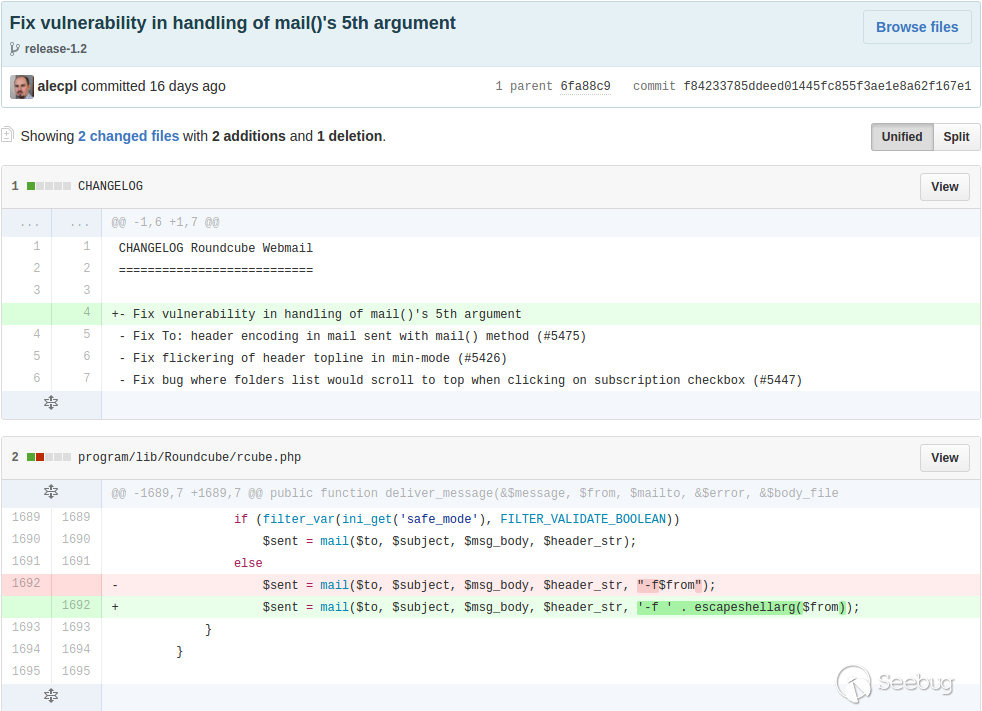
Task: Click the Browse files button
Action: 916,27
